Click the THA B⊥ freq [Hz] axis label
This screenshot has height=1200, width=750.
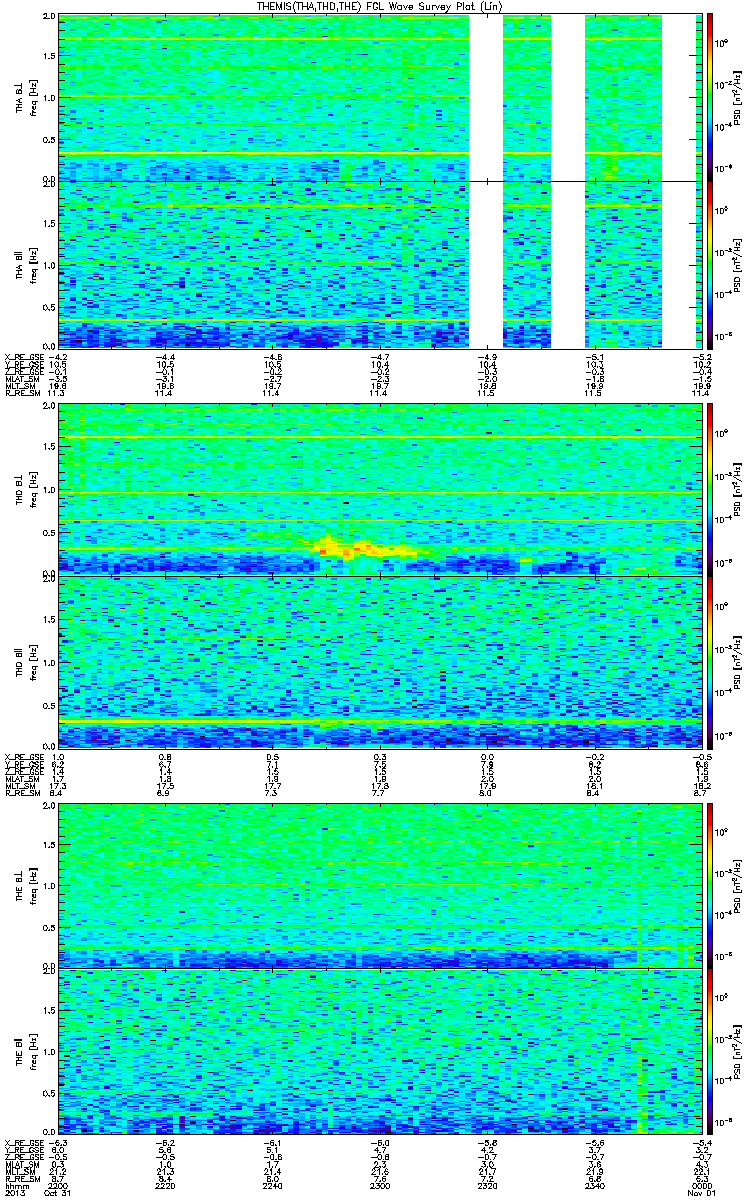point(33,97)
